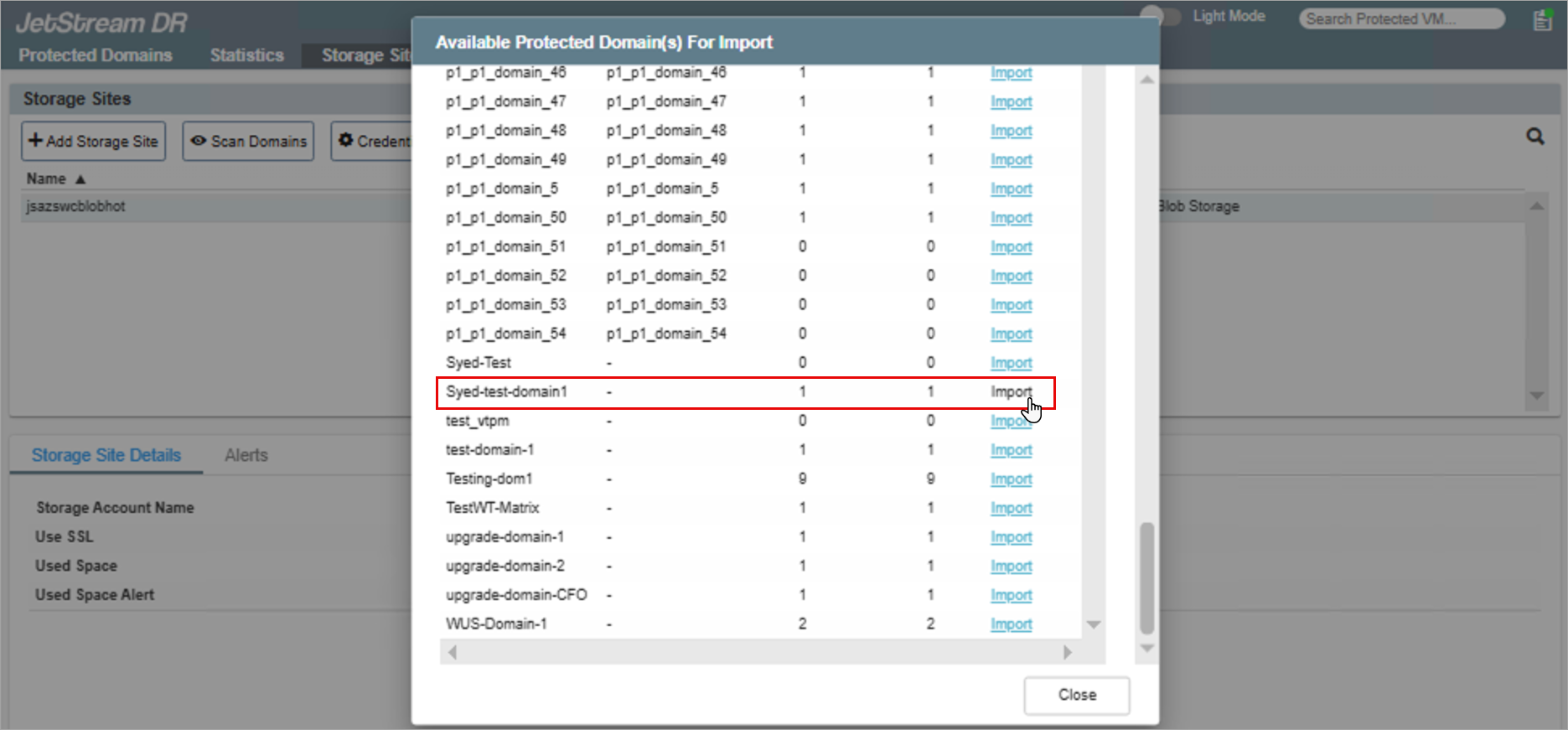Click the gear icon on Credentials button
Viewport: 1568px width, 730px height.
345,141
